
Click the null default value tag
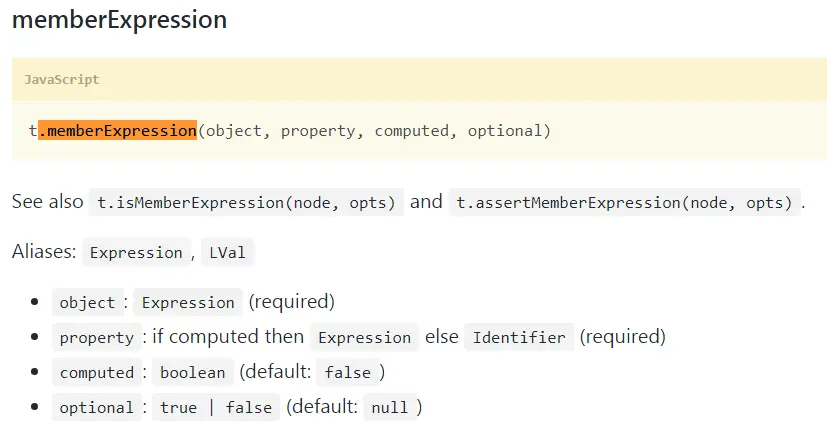pos(390,407)
